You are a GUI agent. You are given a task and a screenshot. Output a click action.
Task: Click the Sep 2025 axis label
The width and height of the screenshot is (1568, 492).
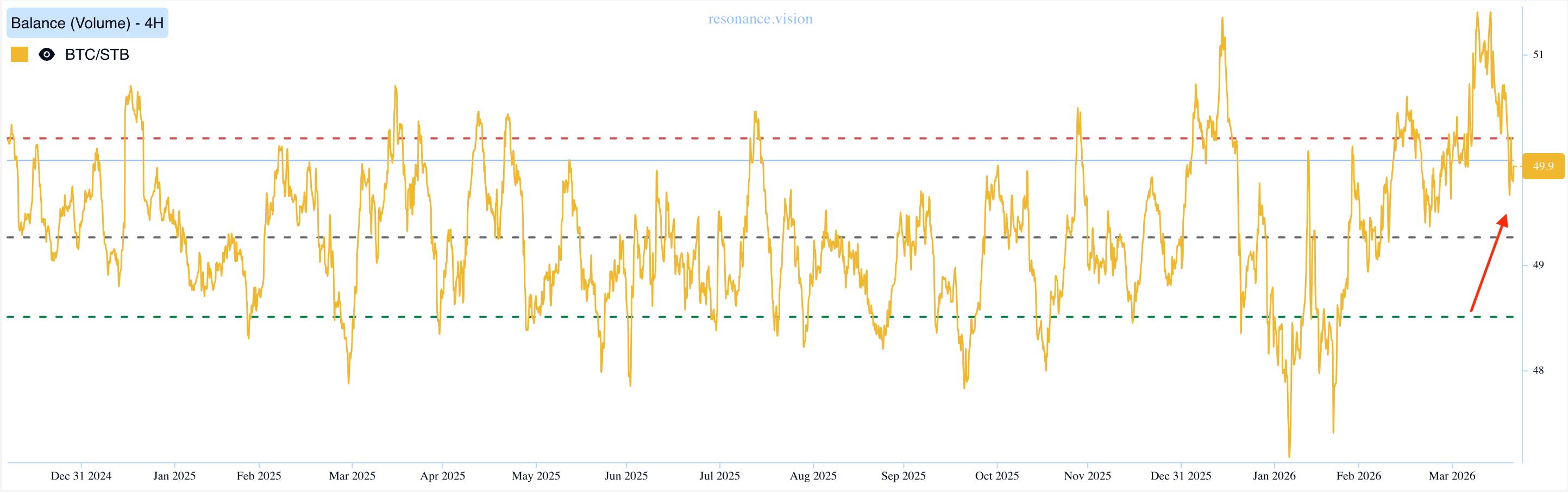click(x=904, y=476)
